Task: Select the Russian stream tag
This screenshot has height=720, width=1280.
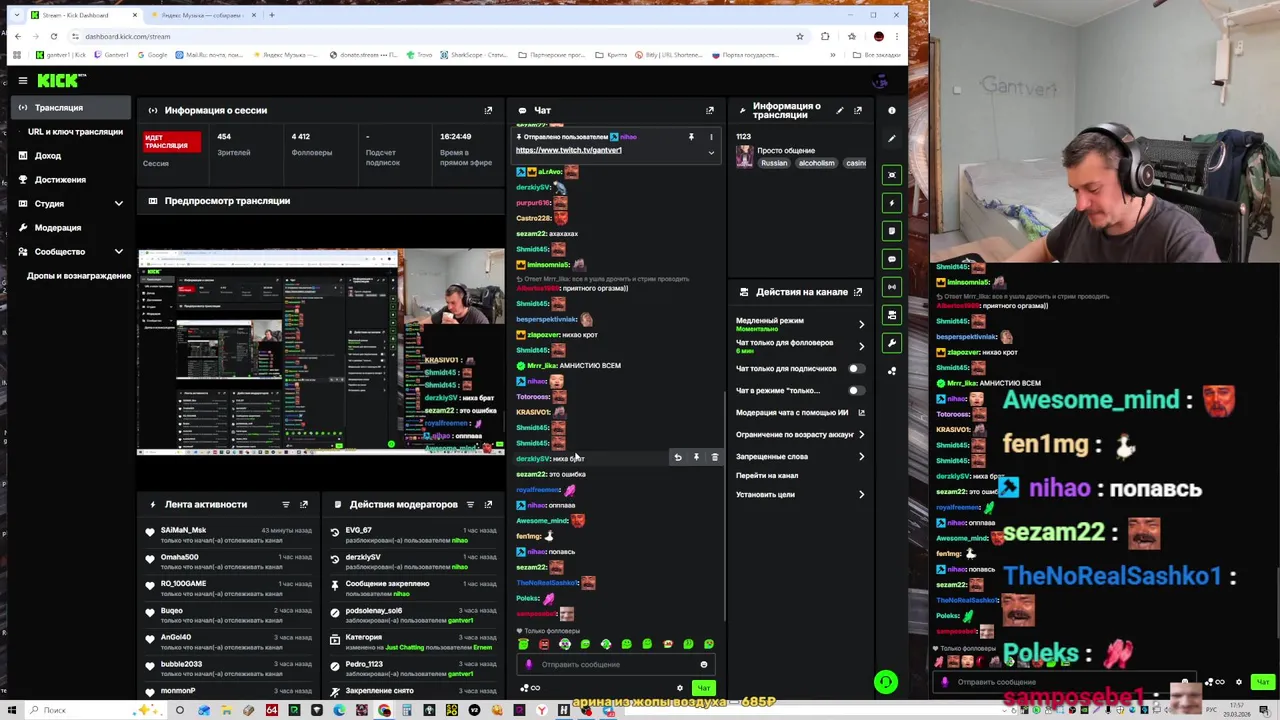Action: (774, 163)
